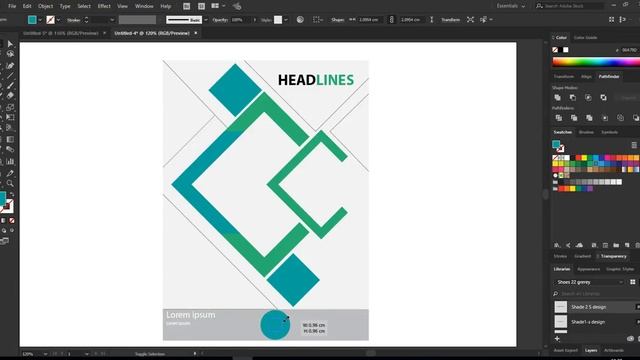Click the Opacity percentage field
Screen dimensions: 640x360
click(240, 20)
